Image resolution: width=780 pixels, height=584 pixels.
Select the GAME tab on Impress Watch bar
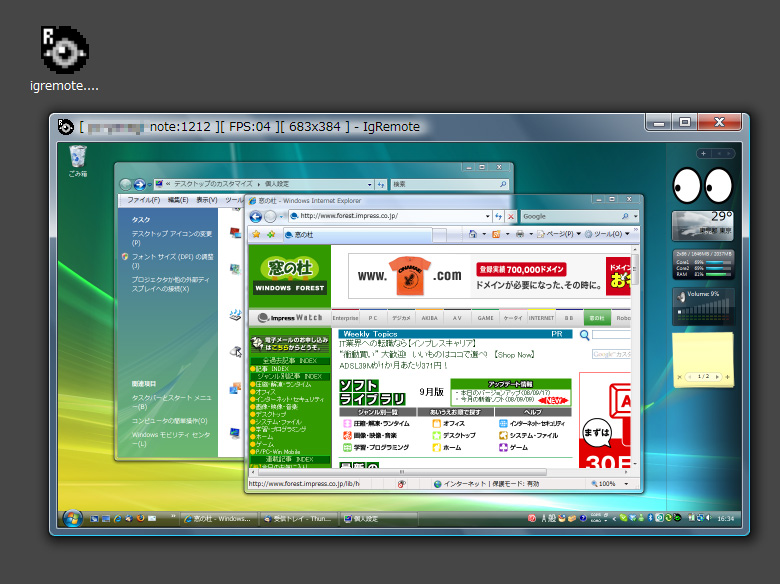[x=485, y=318]
